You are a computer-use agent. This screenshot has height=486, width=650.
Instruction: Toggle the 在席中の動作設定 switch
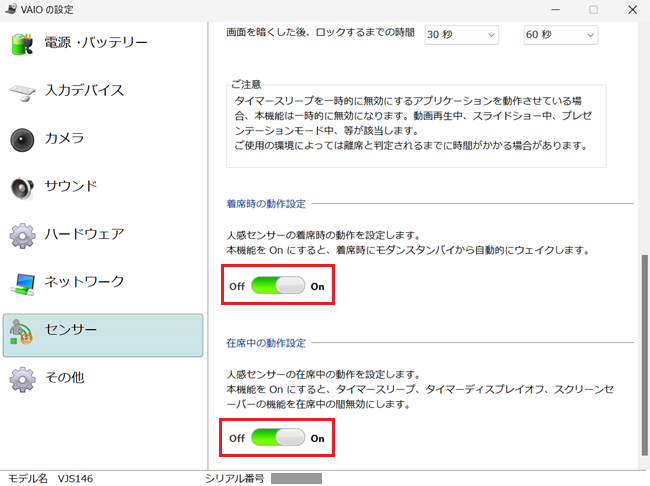coord(278,437)
